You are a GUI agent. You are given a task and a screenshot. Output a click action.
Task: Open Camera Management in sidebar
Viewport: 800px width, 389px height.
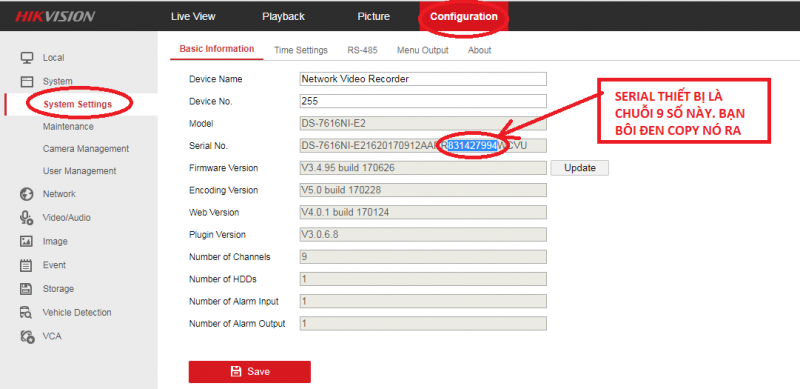pos(86,149)
